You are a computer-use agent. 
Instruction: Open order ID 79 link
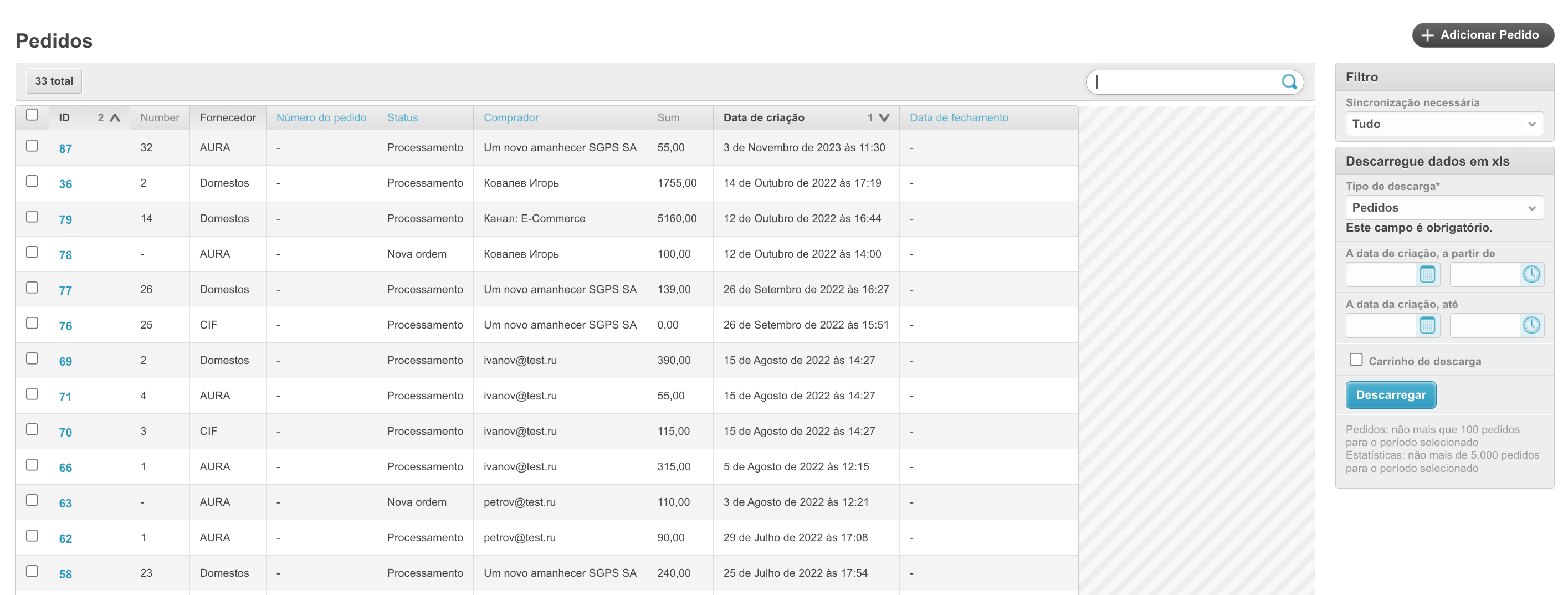(65, 219)
